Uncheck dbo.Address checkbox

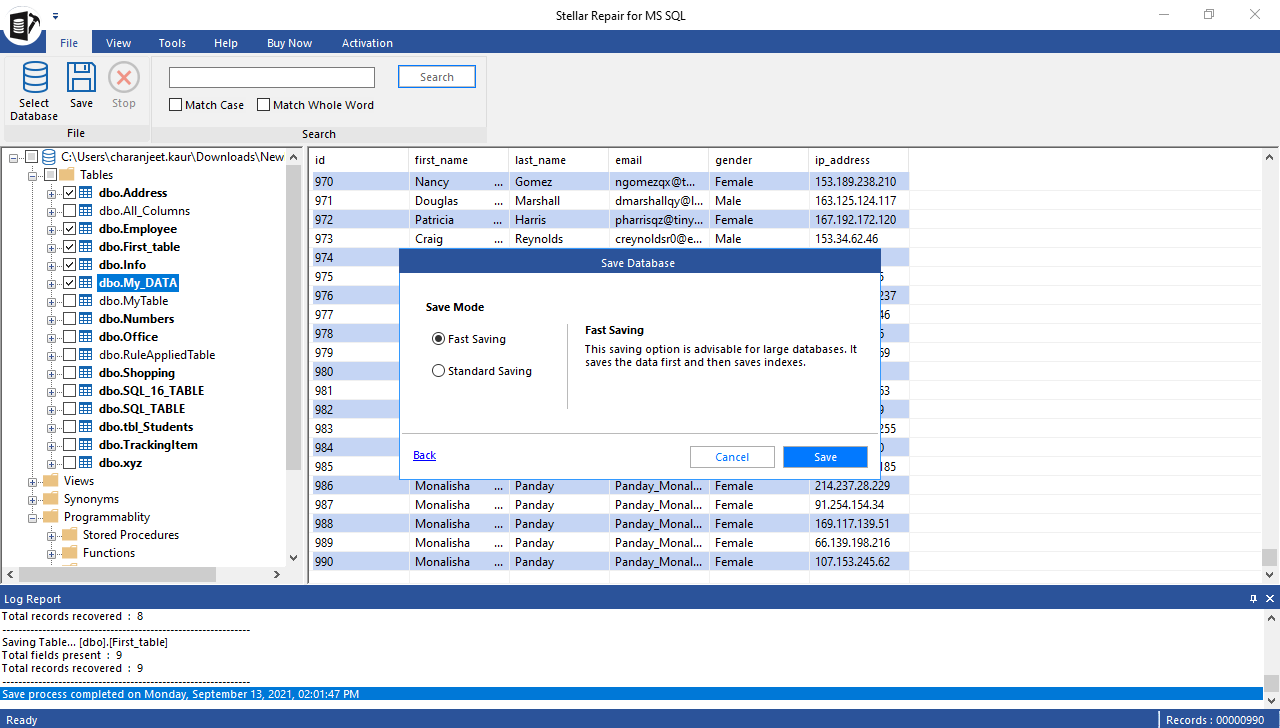(x=69, y=193)
